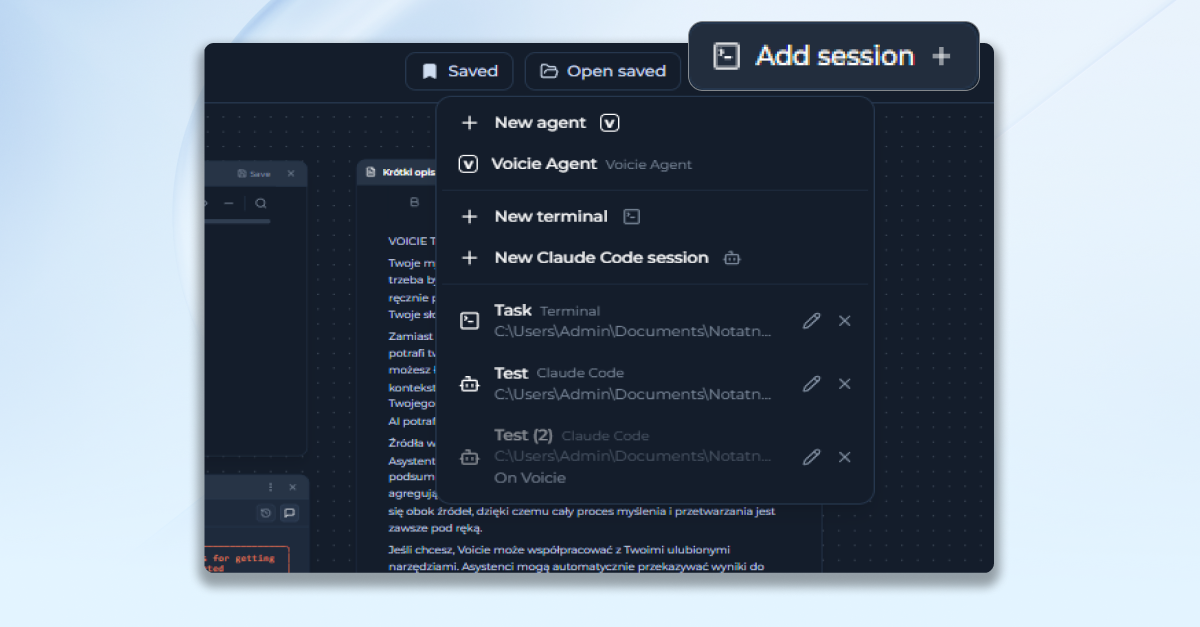Click the terminal icon on Add session

(726, 56)
